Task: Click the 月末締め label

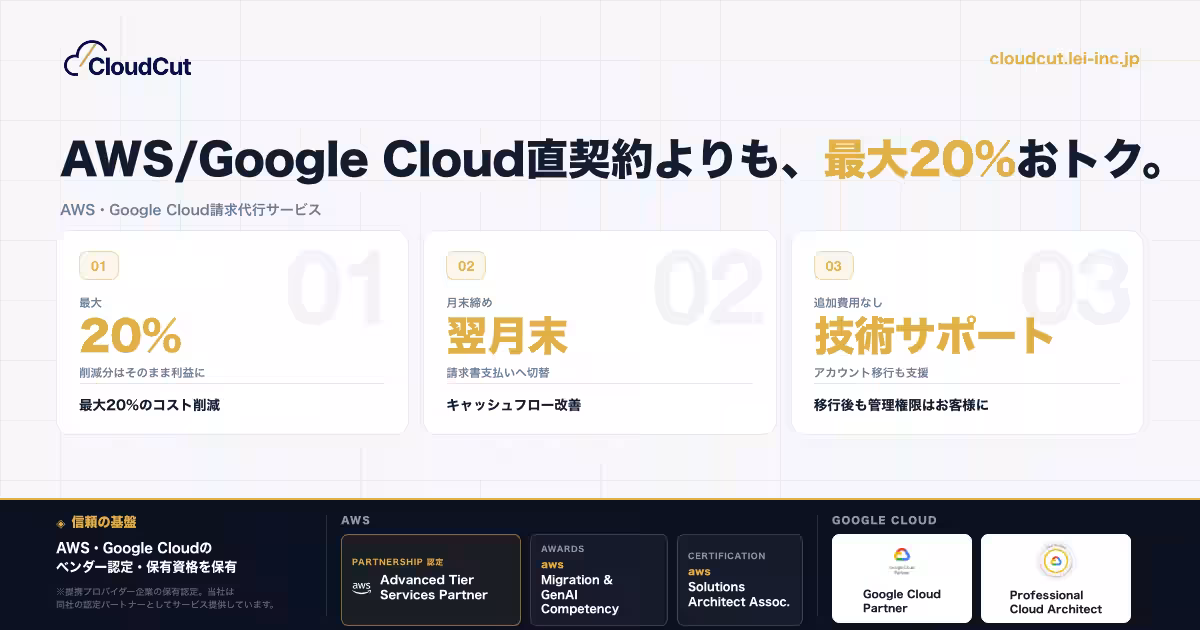Action: 470,302
